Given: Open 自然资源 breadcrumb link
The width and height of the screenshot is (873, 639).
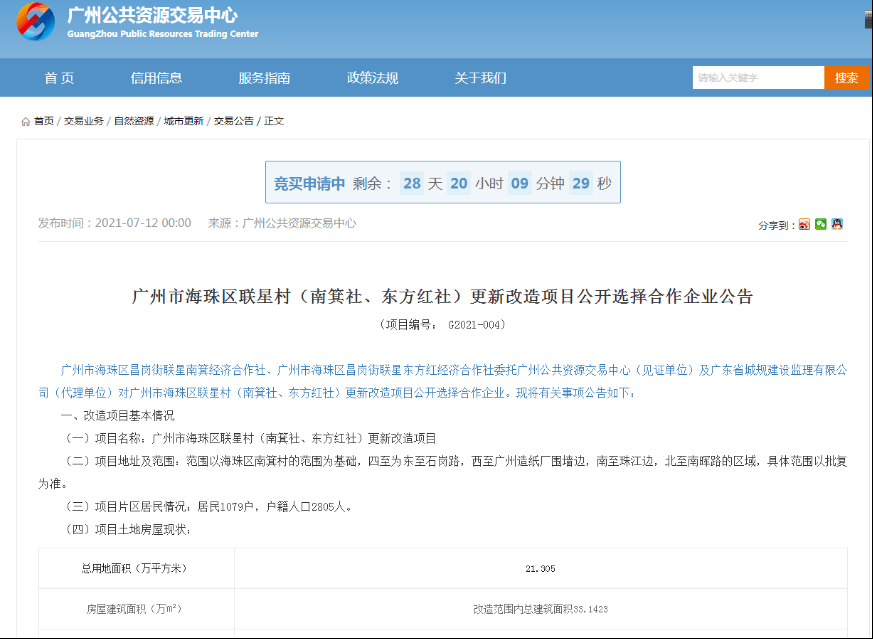Looking at the screenshot, I should (x=134, y=121).
